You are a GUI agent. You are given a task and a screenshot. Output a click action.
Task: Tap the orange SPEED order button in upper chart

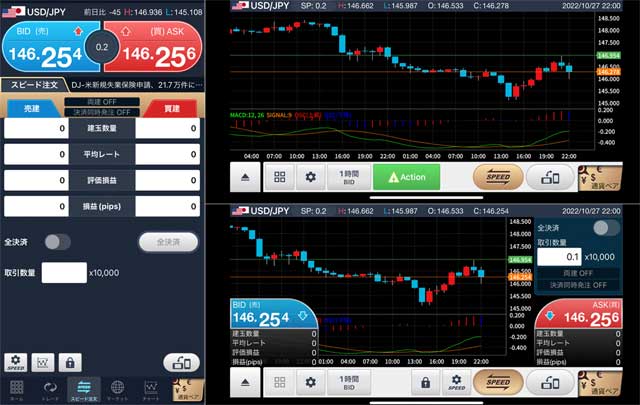click(x=498, y=177)
